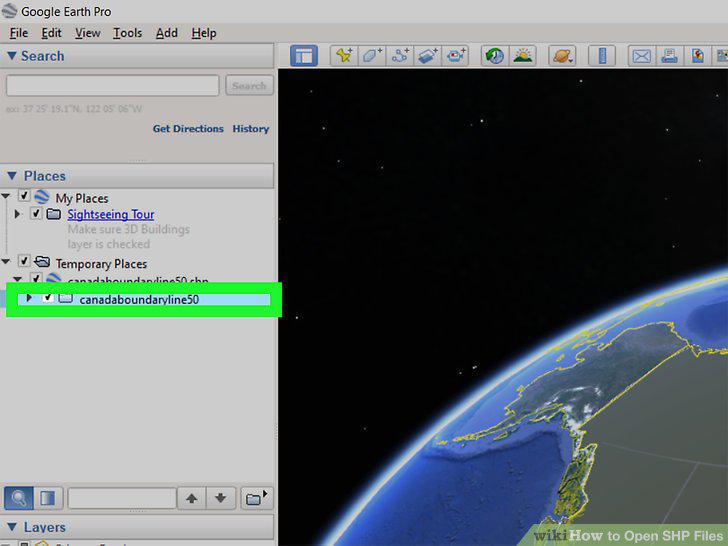Email the view with envelope icon
728x546 pixels.
tap(642, 56)
